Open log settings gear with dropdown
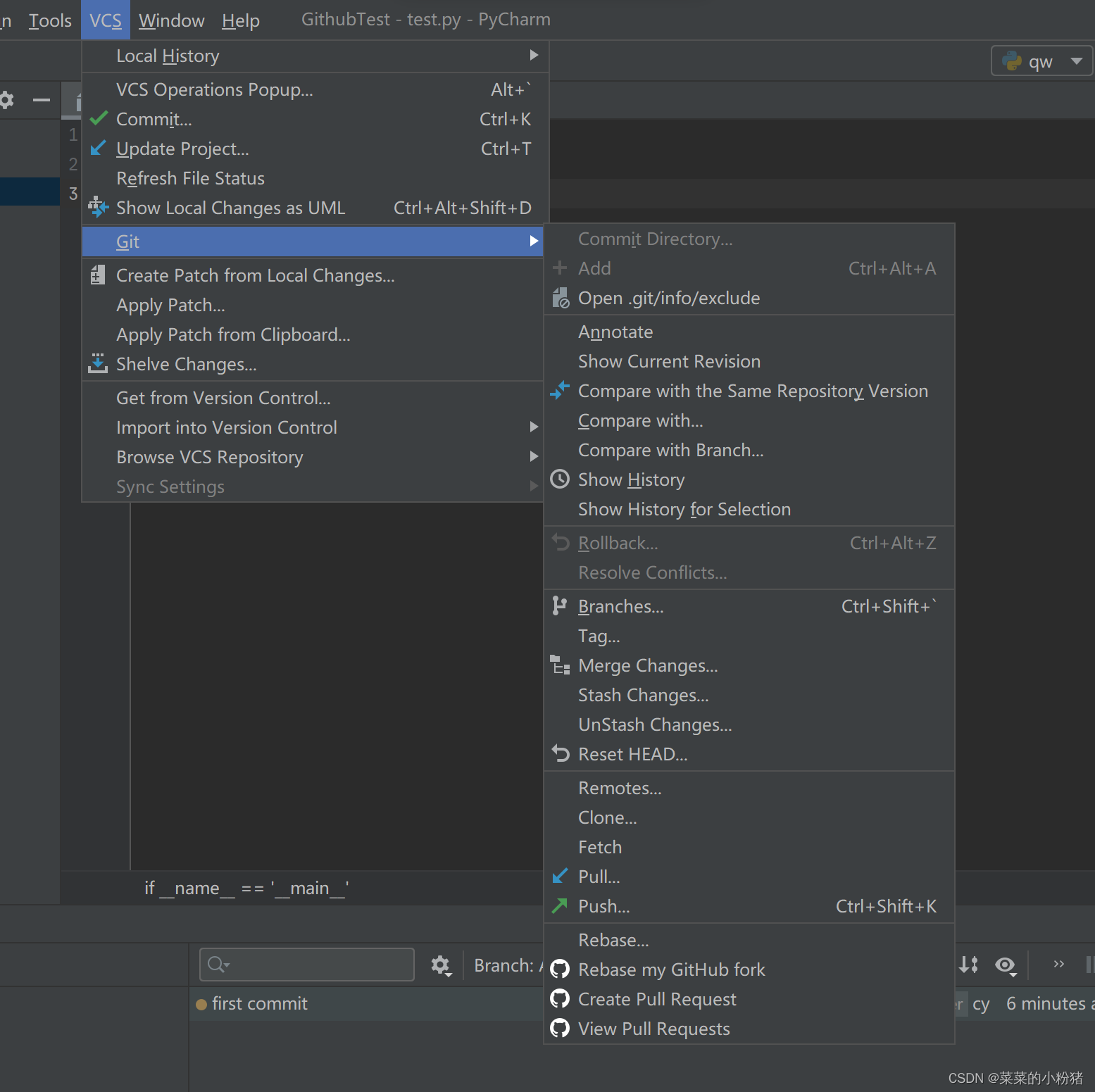The width and height of the screenshot is (1095, 1092). pyautogui.click(x=442, y=965)
